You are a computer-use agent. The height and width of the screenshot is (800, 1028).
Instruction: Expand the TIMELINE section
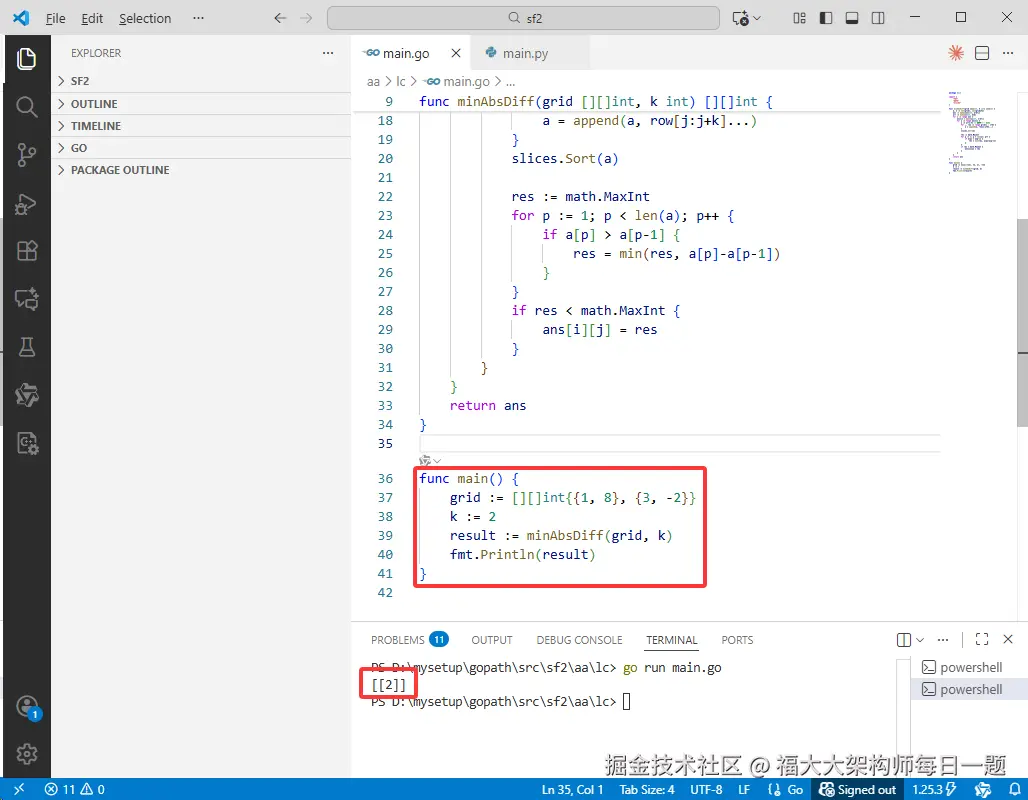click(201, 126)
